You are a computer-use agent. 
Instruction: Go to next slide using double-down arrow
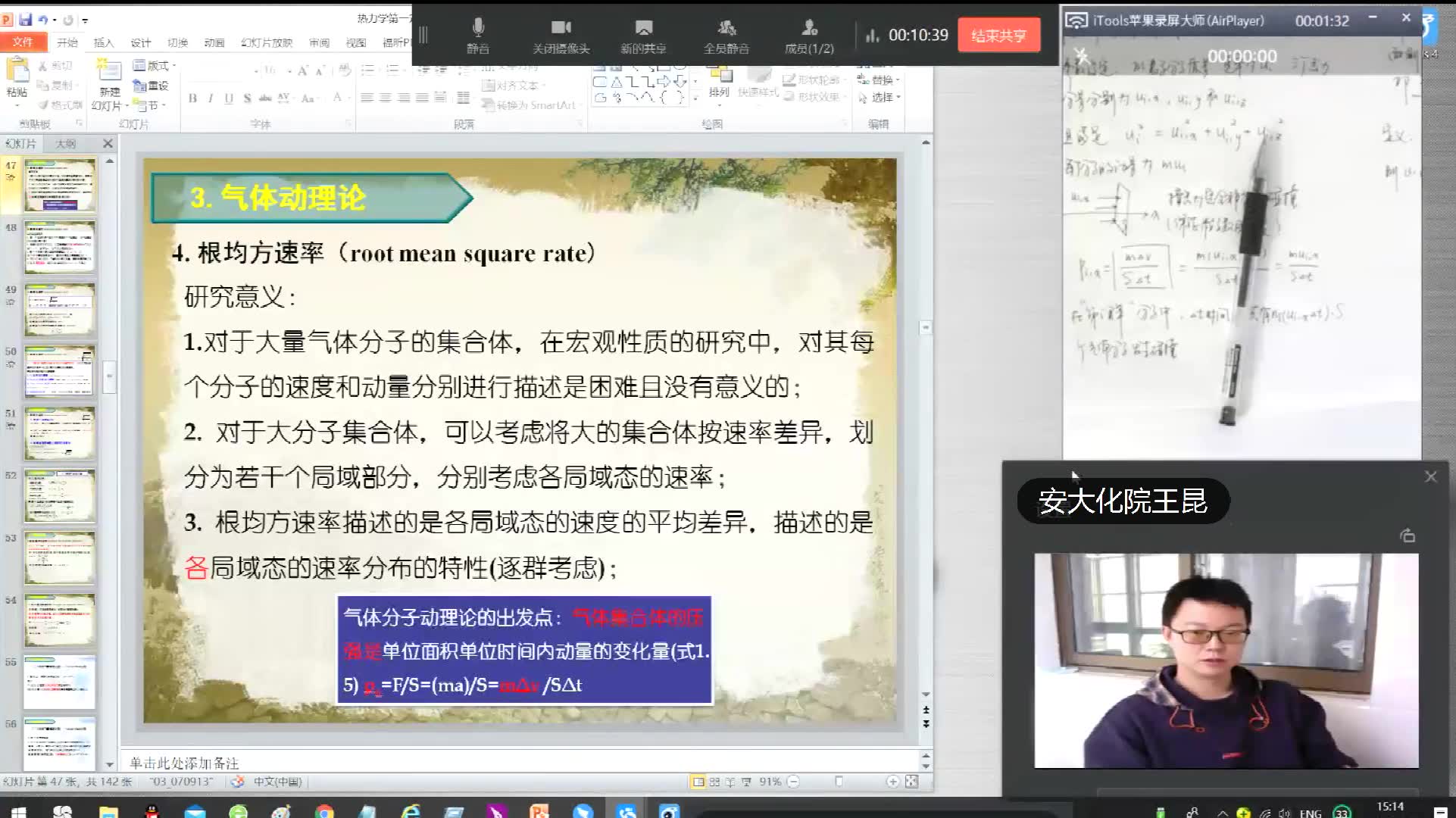(926, 724)
